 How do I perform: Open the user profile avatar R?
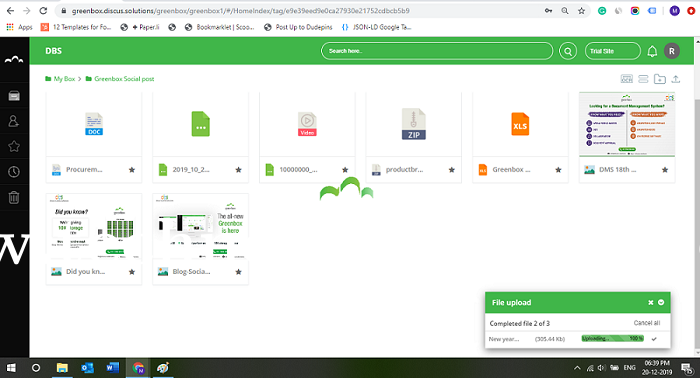coord(672,51)
